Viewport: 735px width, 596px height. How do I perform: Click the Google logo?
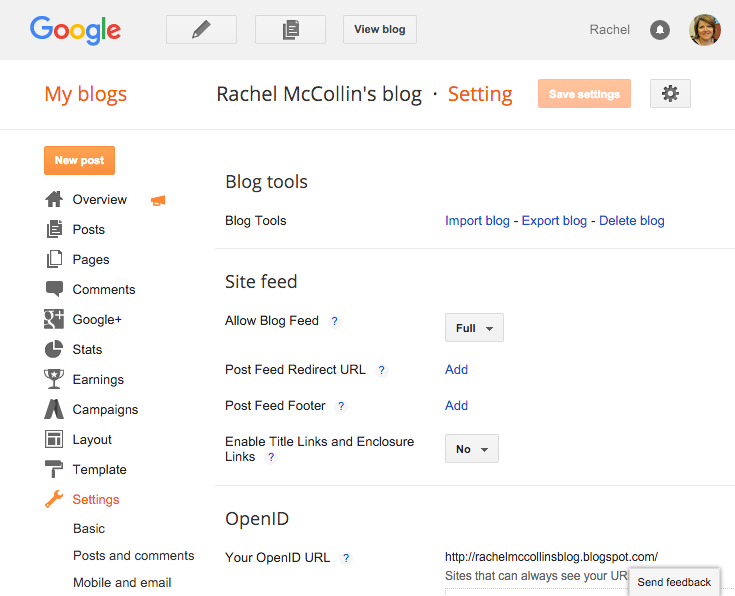pyautogui.click(x=75, y=30)
